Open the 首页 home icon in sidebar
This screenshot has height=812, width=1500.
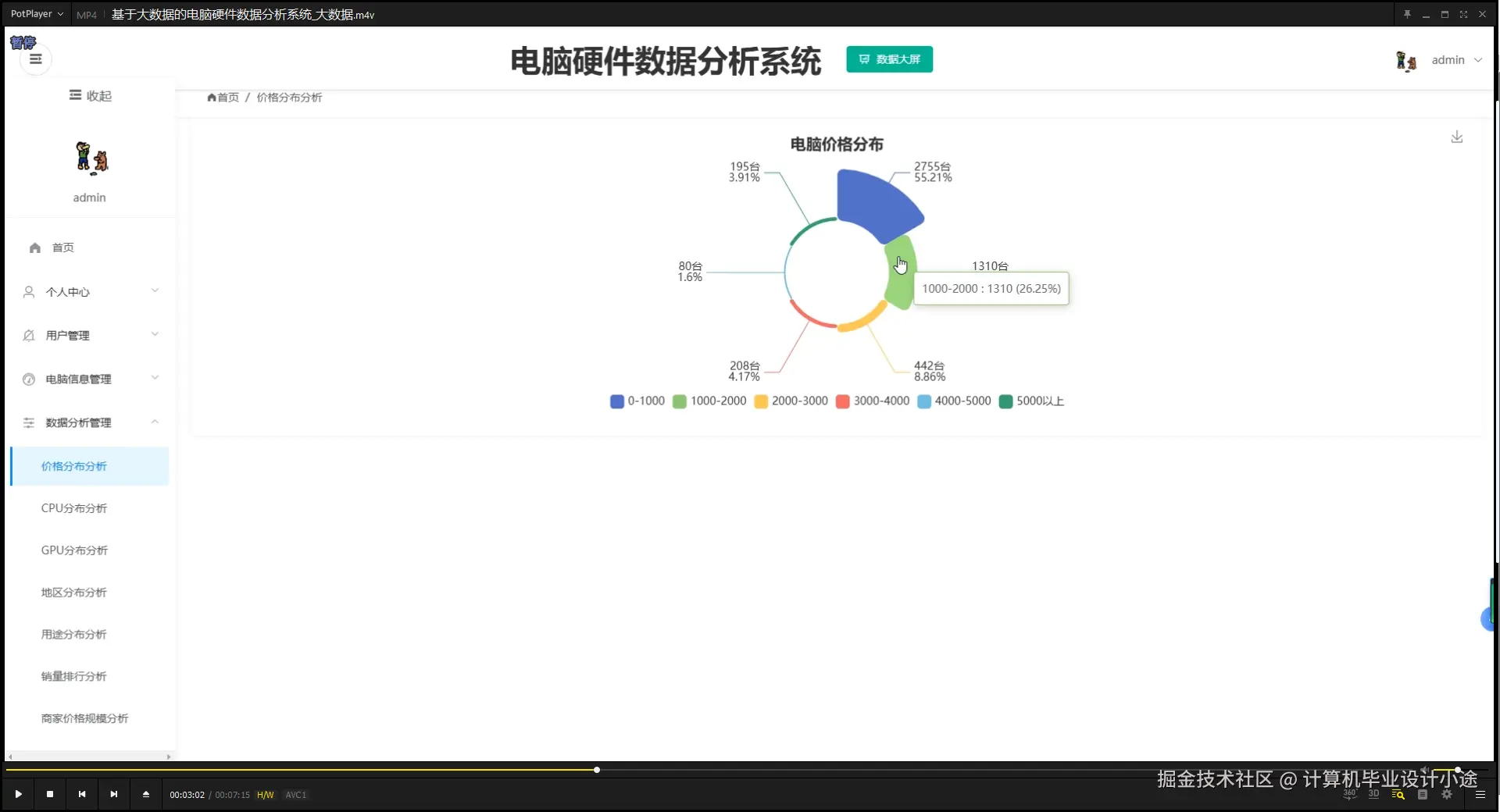point(34,247)
